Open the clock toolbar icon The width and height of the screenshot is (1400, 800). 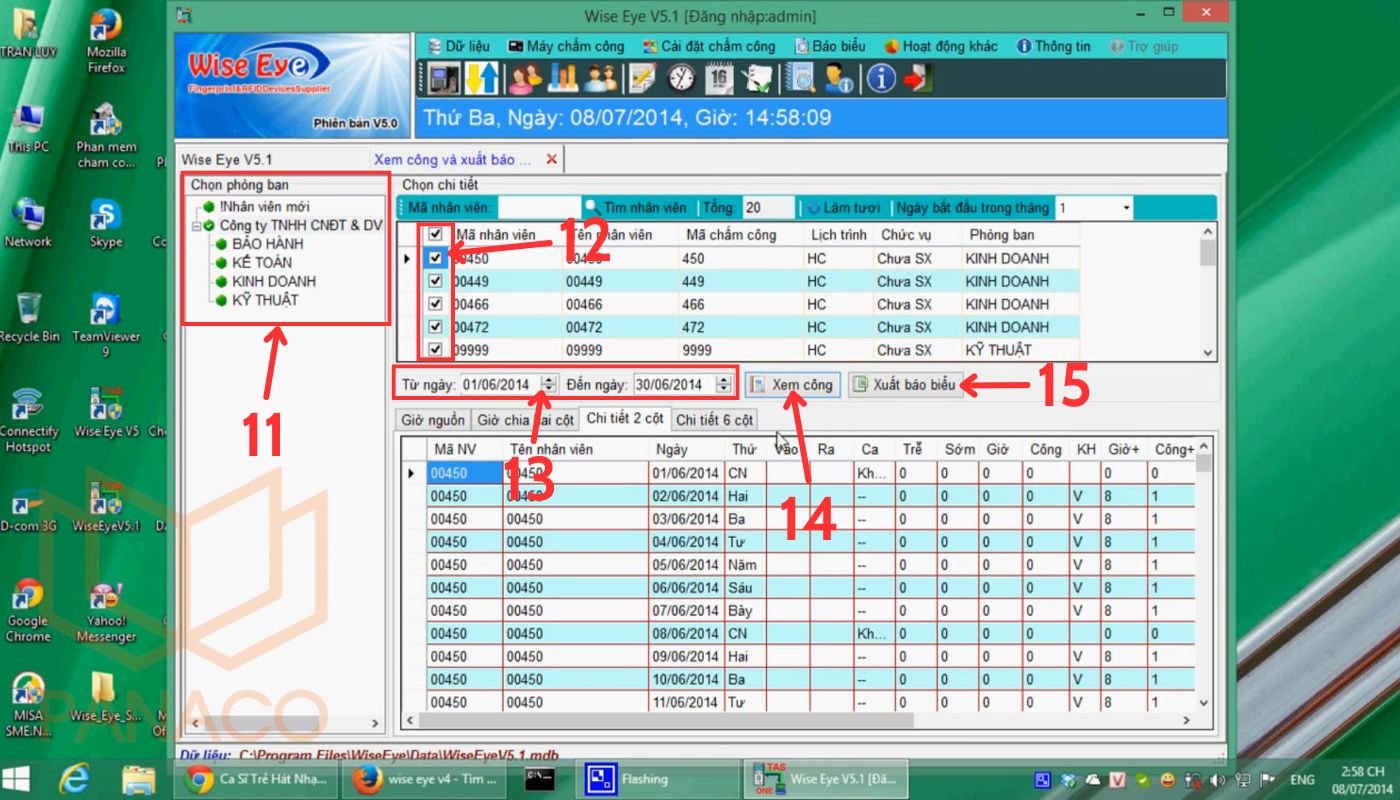(x=681, y=78)
